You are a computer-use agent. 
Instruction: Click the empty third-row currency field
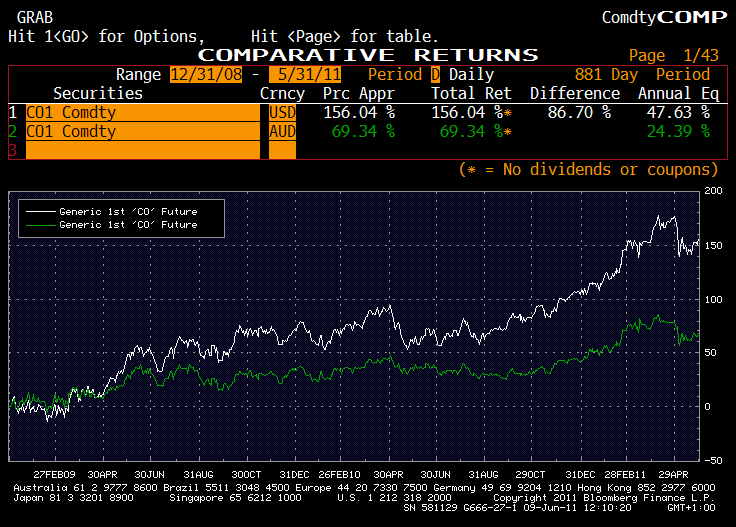point(283,150)
